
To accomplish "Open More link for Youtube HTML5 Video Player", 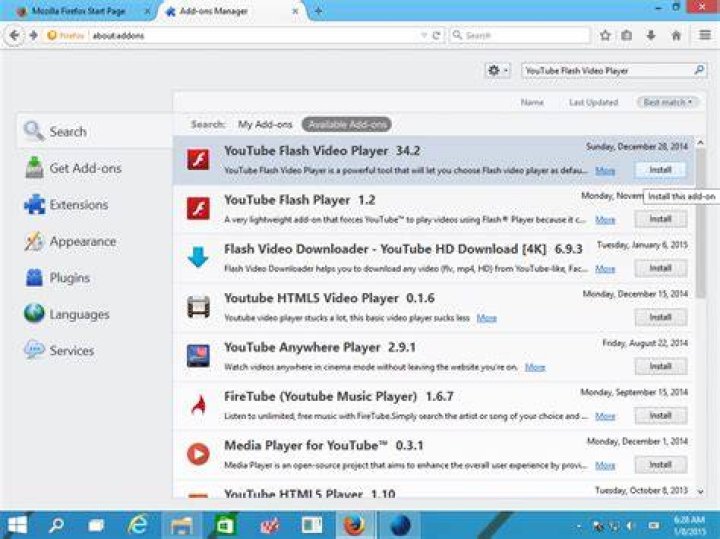I will pyautogui.click(x=487, y=318).
